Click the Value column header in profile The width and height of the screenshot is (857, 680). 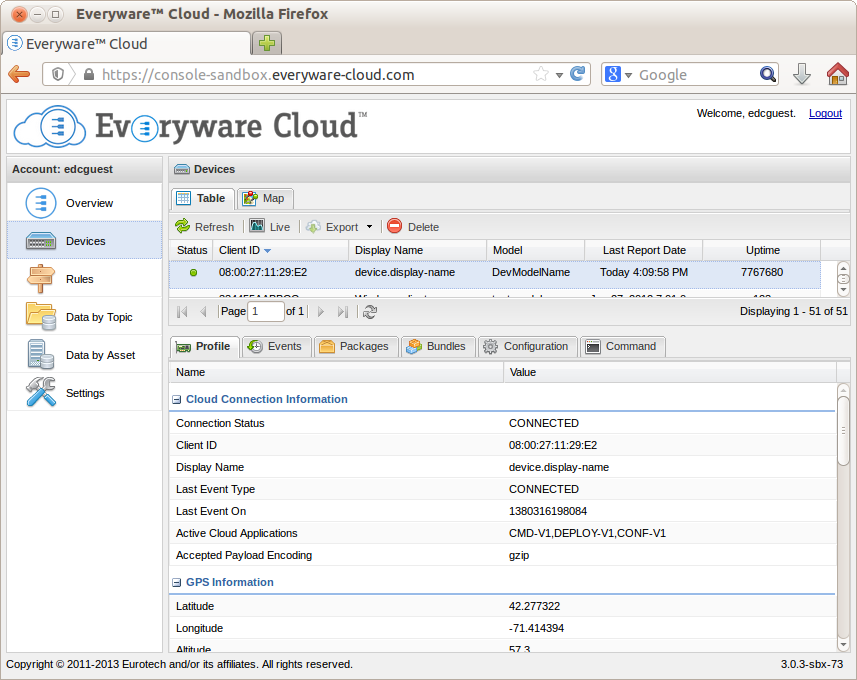point(670,372)
